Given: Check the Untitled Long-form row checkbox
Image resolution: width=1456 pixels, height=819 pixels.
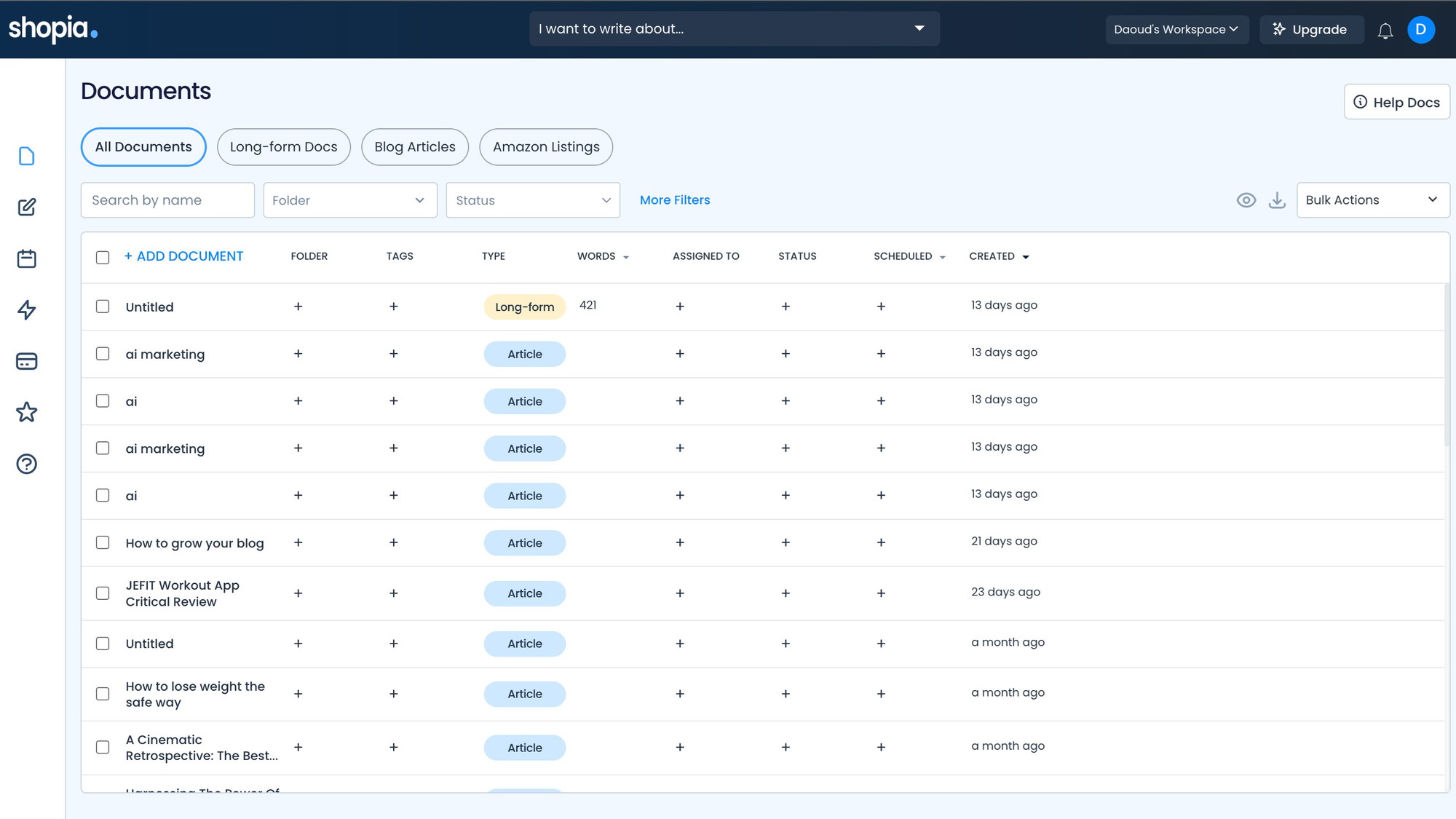Looking at the screenshot, I should click(x=103, y=306).
